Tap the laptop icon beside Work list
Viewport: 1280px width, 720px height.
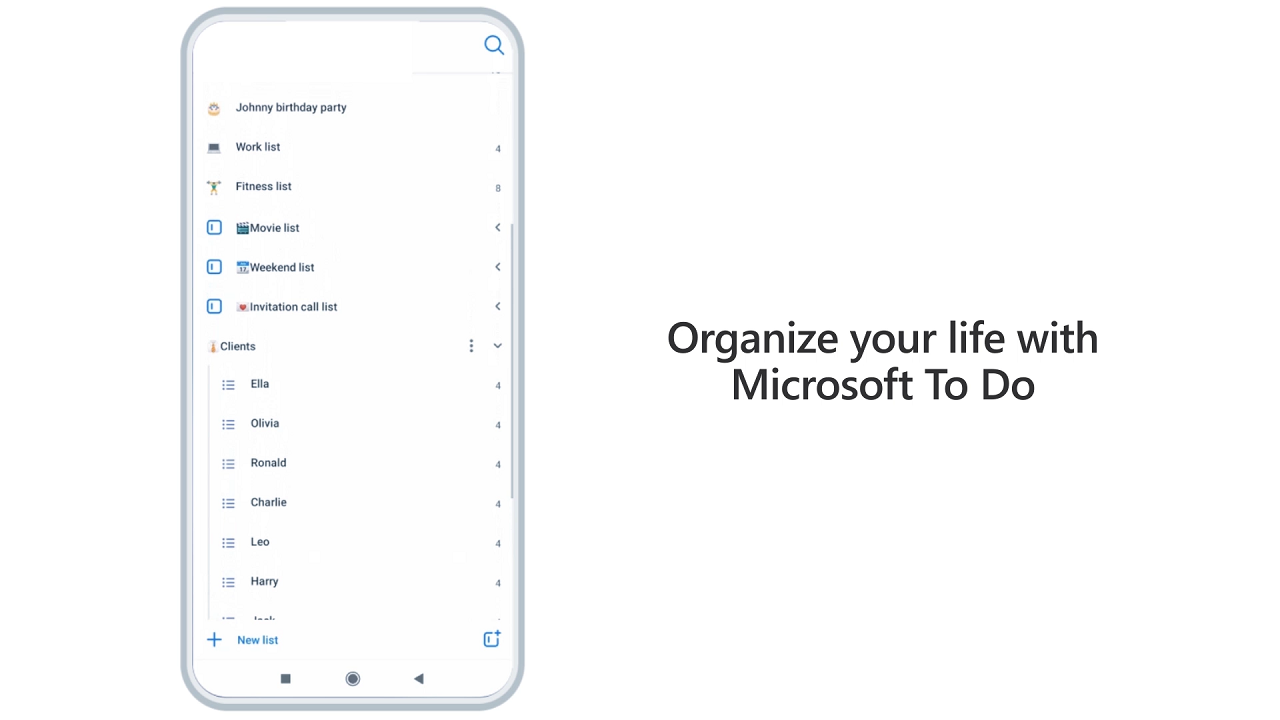coord(213,147)
